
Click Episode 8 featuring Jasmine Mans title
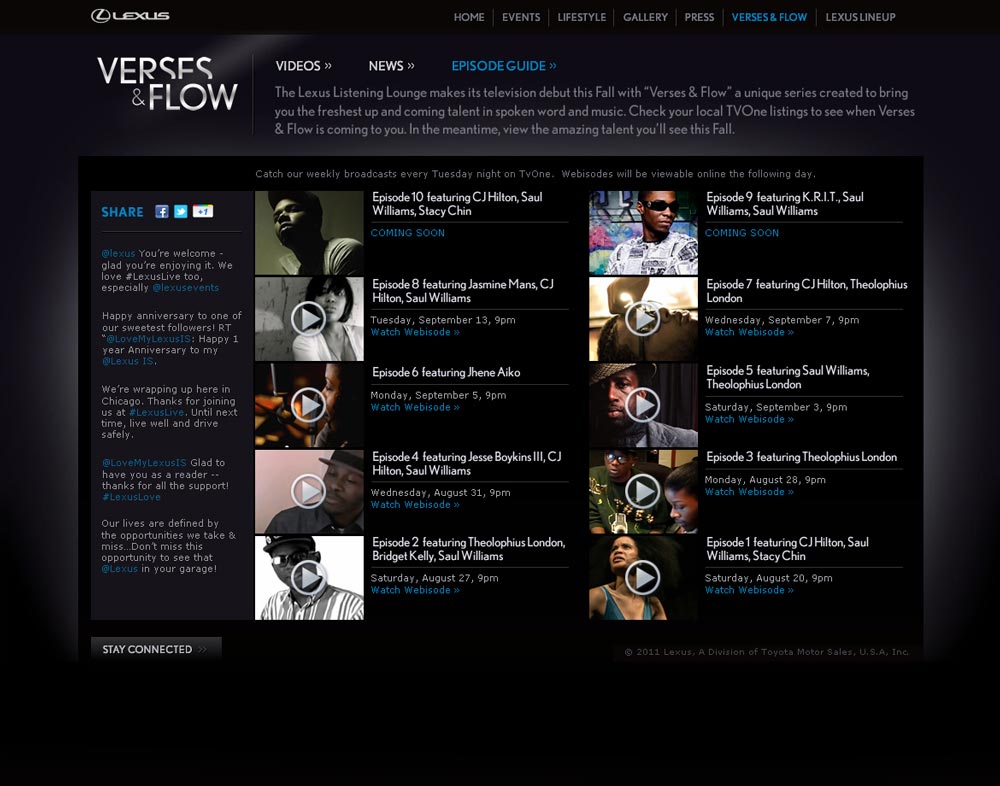(x=463, y=291)
